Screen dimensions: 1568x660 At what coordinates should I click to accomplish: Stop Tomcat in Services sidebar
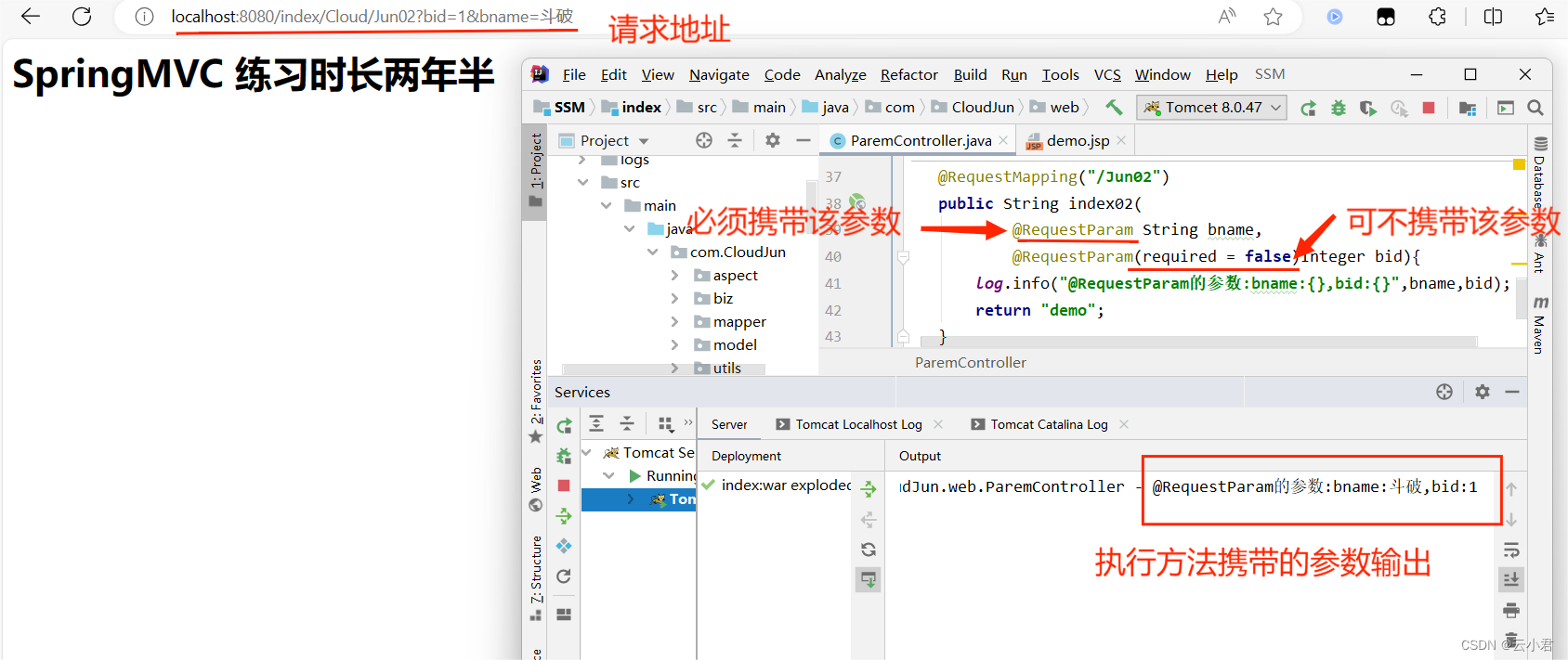point(564,485)
